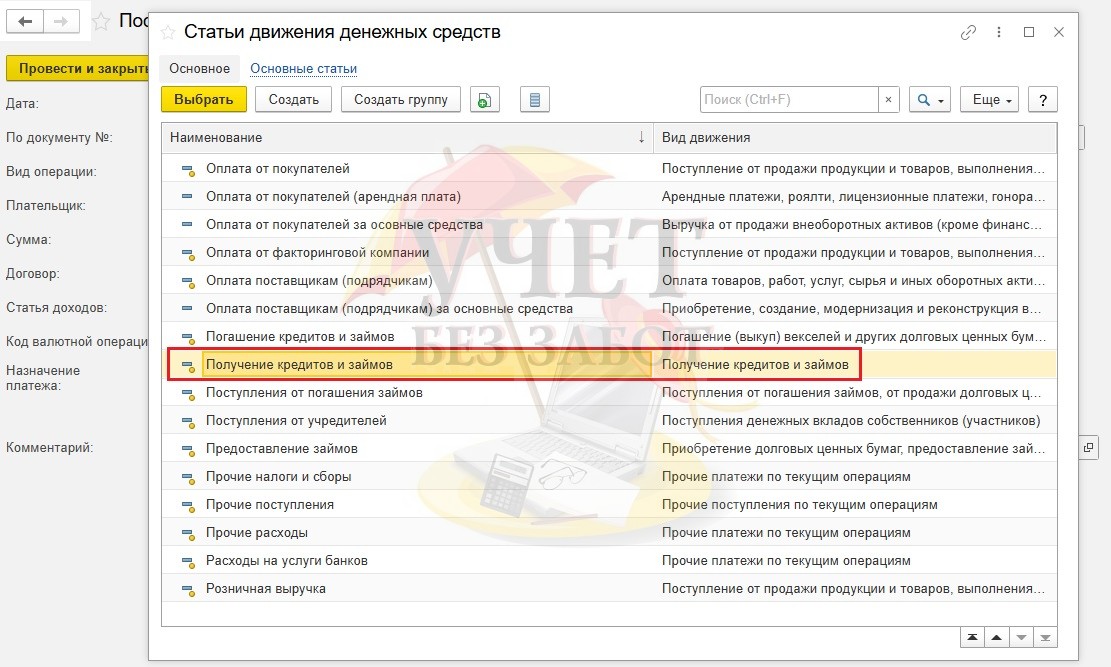Open help with the question mark button
The height and width of the screenshot is (667, 1111).
coord(1042,99)
